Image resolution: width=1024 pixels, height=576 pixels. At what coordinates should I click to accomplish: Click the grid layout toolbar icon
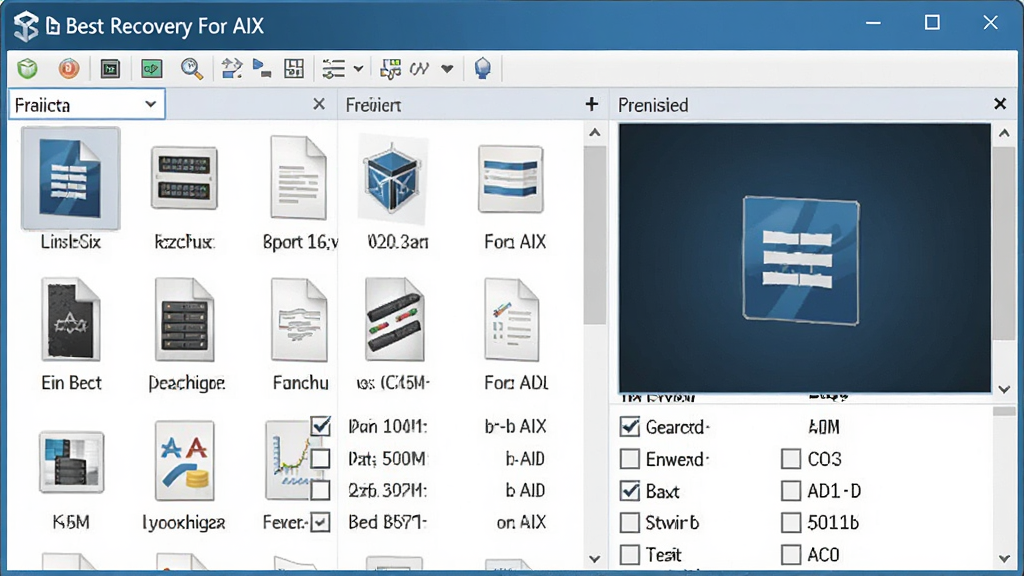pyautogui.click(x=294, y=69)
